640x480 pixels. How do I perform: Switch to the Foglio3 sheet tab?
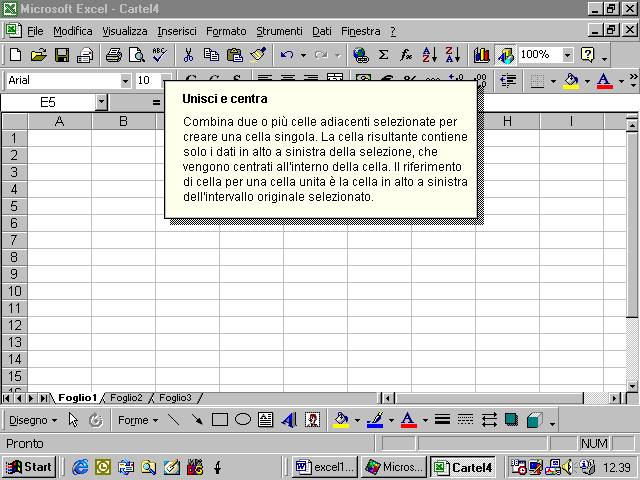click(175, 398)
